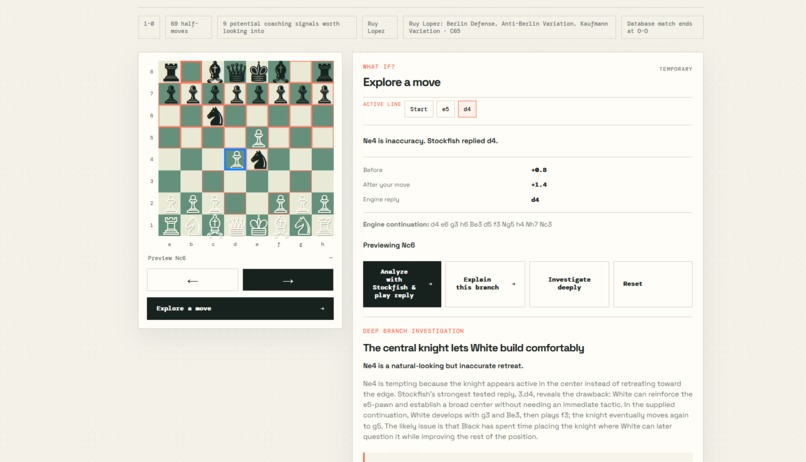Select the white pawn on h2

pos(323,203)
